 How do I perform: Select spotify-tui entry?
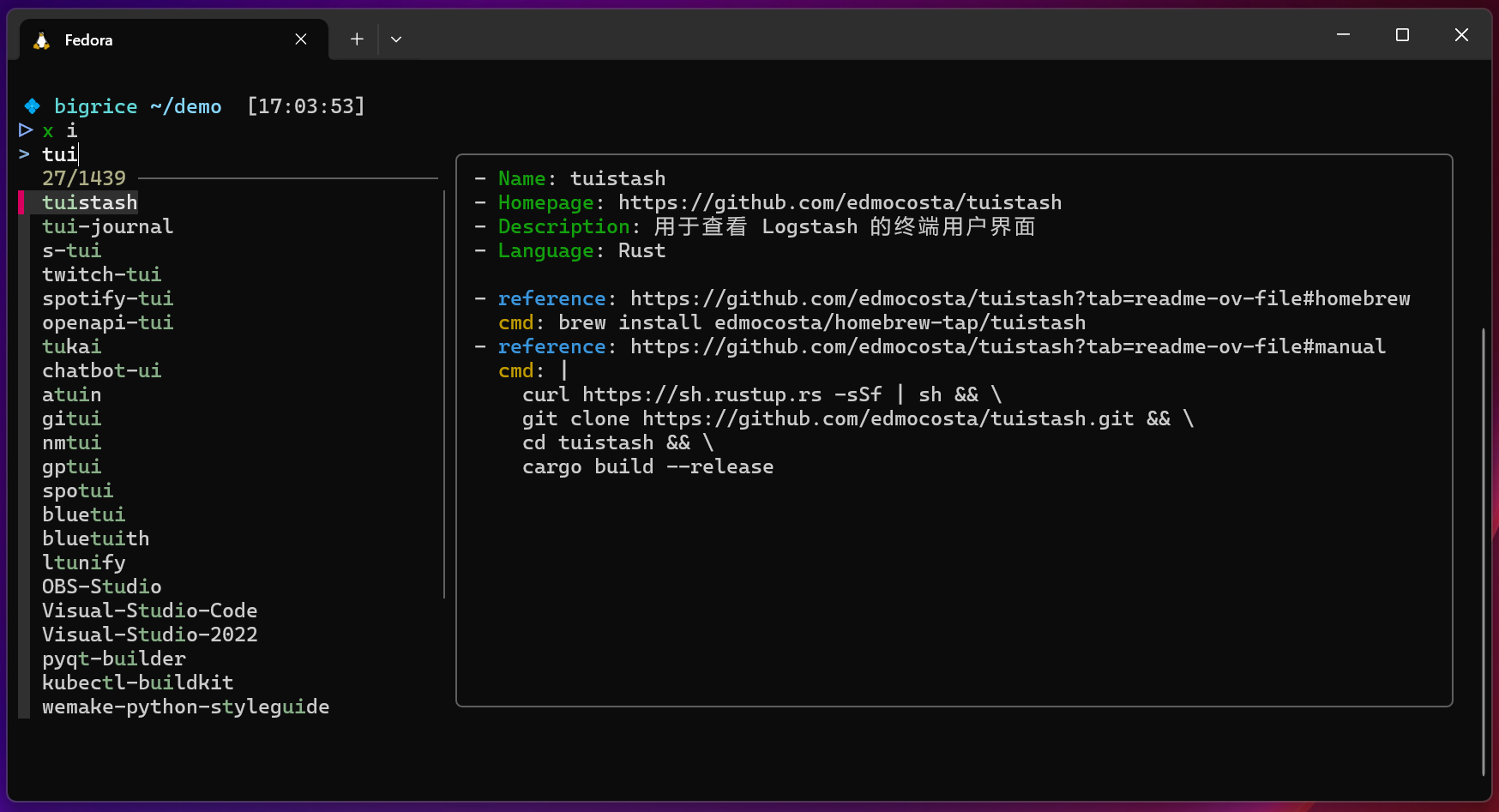(108, 298)
